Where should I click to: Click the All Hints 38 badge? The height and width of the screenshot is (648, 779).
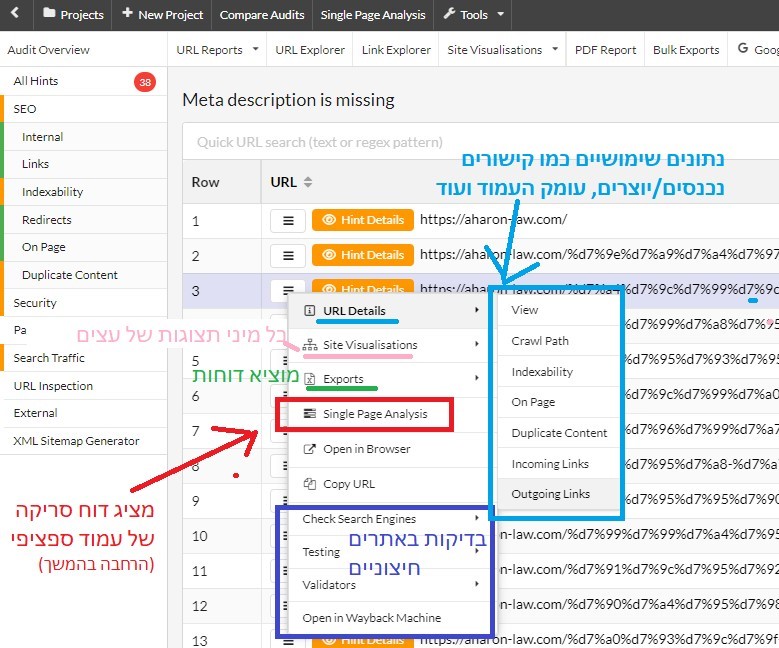point(145,82)
